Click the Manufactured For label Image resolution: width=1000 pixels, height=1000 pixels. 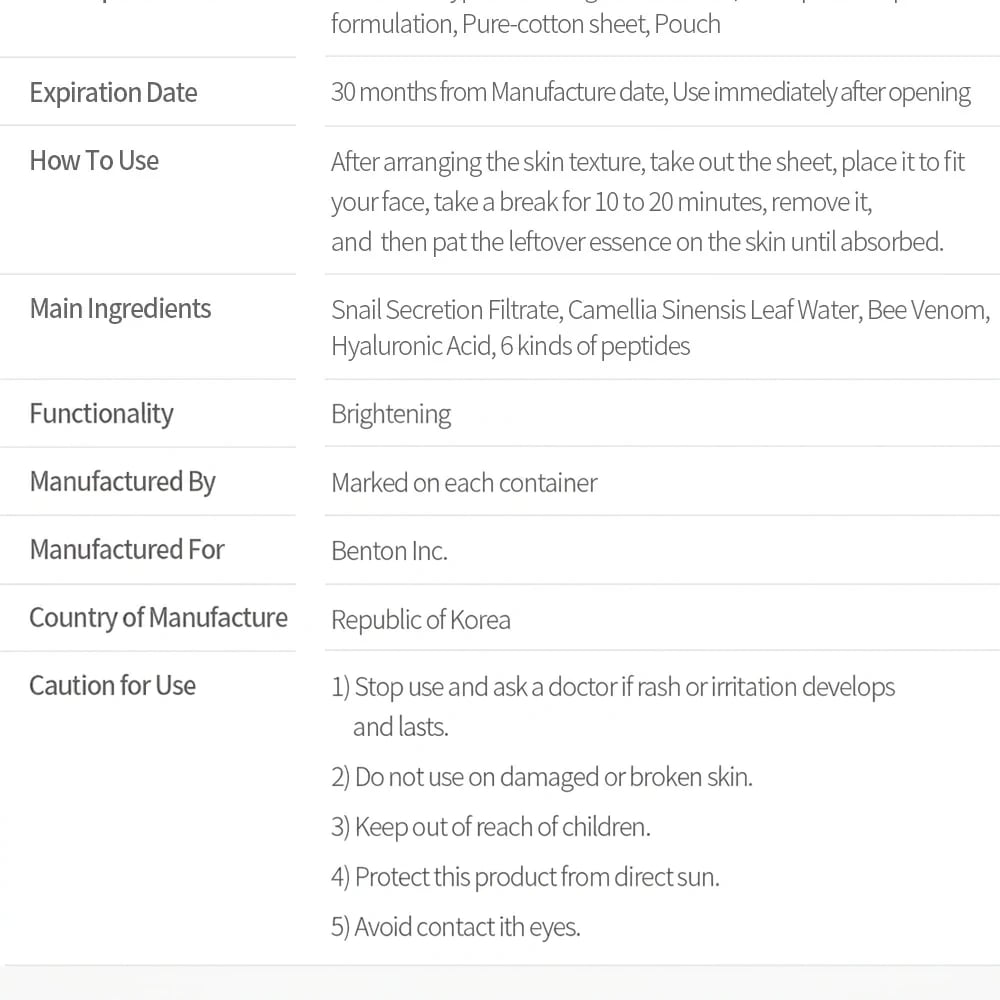(127, 550)
